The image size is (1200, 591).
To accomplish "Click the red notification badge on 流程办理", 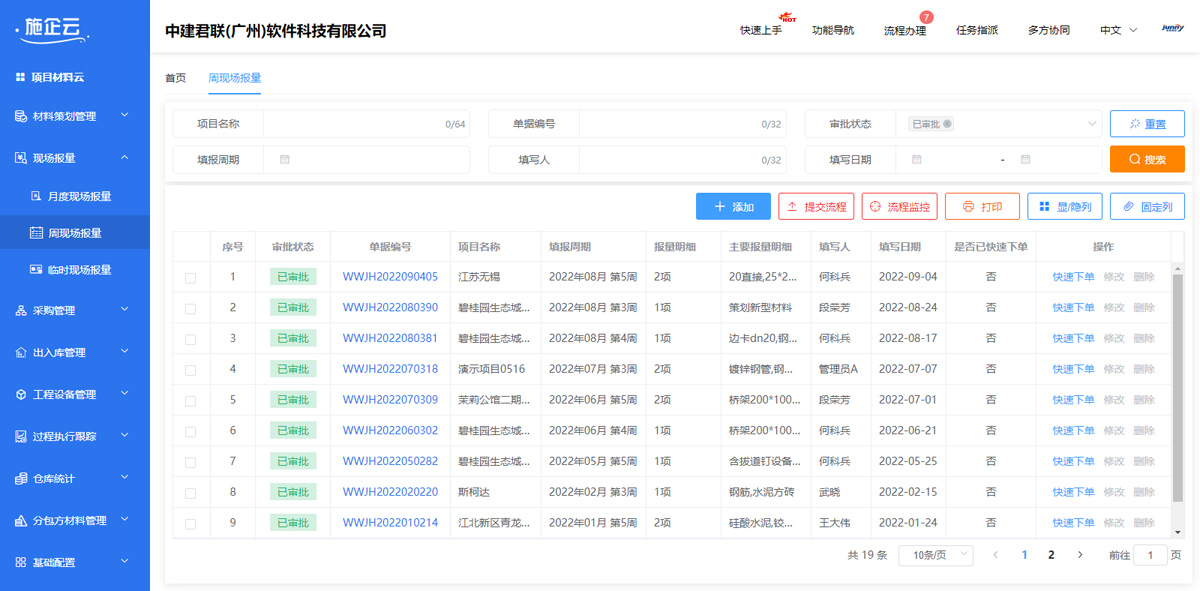I will click(926, 17).
